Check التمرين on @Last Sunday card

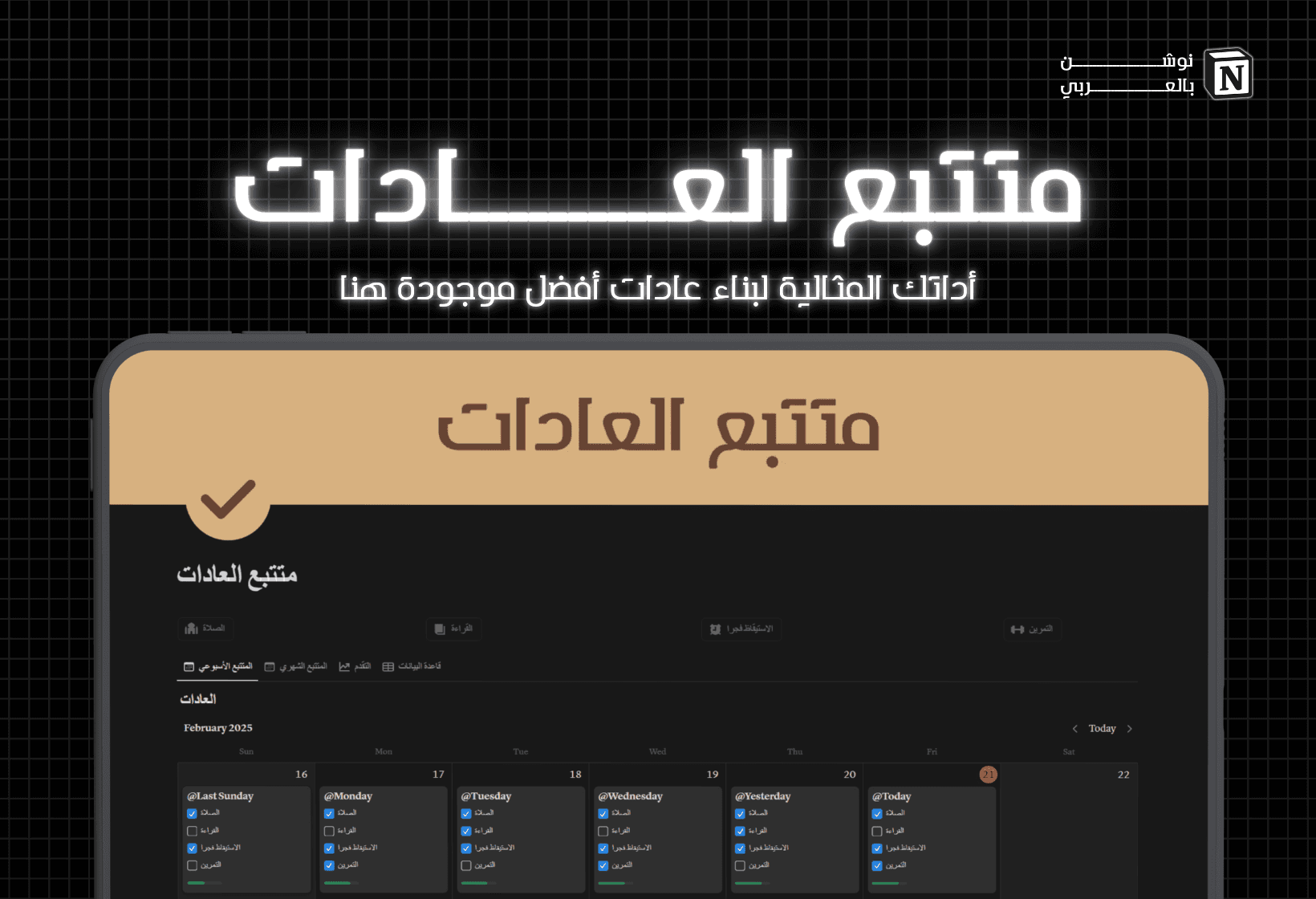tap(192, 866)
